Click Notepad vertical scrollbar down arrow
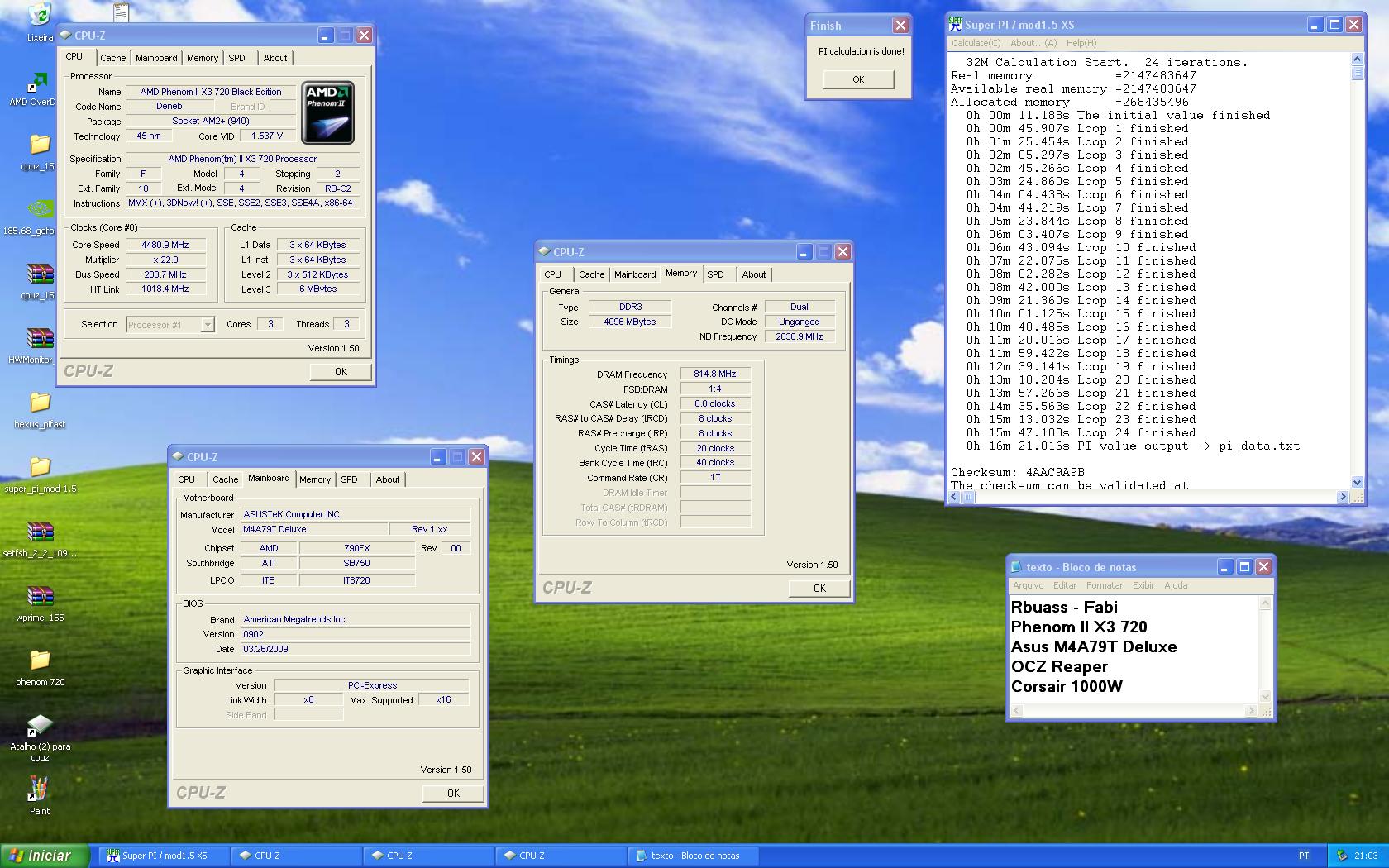 [1265, 697]
